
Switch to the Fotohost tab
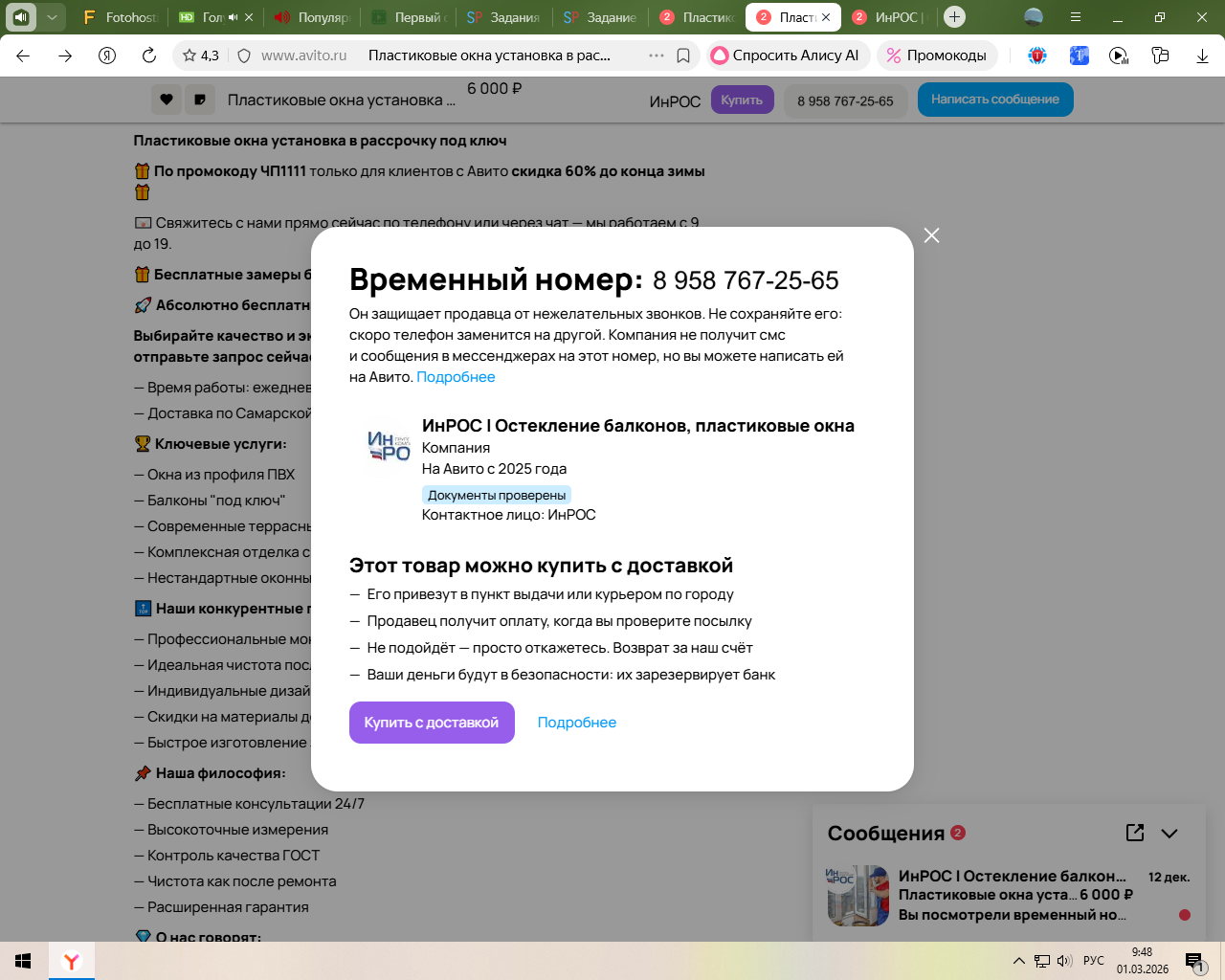point(120,17)
